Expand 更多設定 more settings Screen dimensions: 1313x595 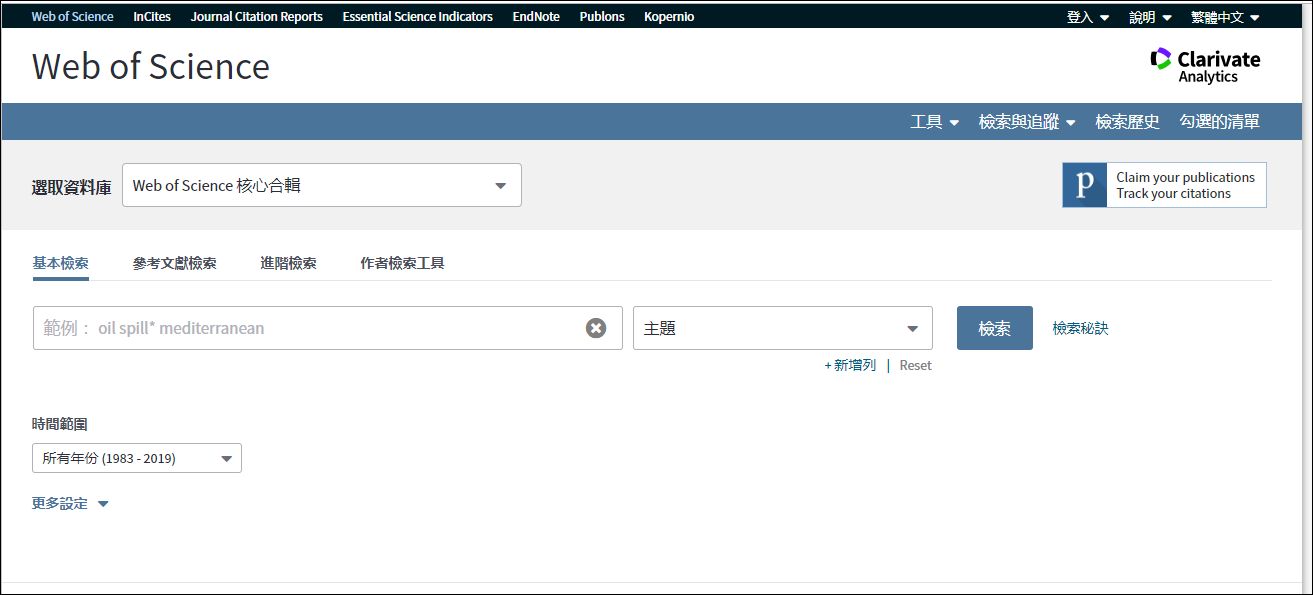click(70, 504)
